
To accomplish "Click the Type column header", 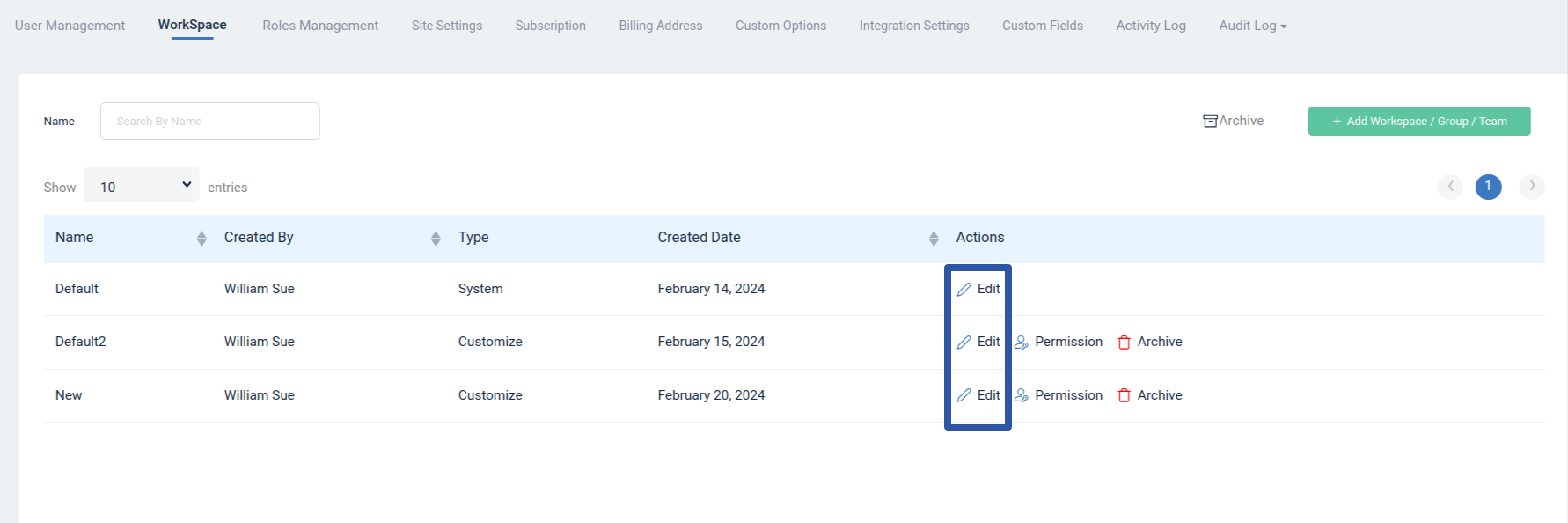I will coord(473,238).
